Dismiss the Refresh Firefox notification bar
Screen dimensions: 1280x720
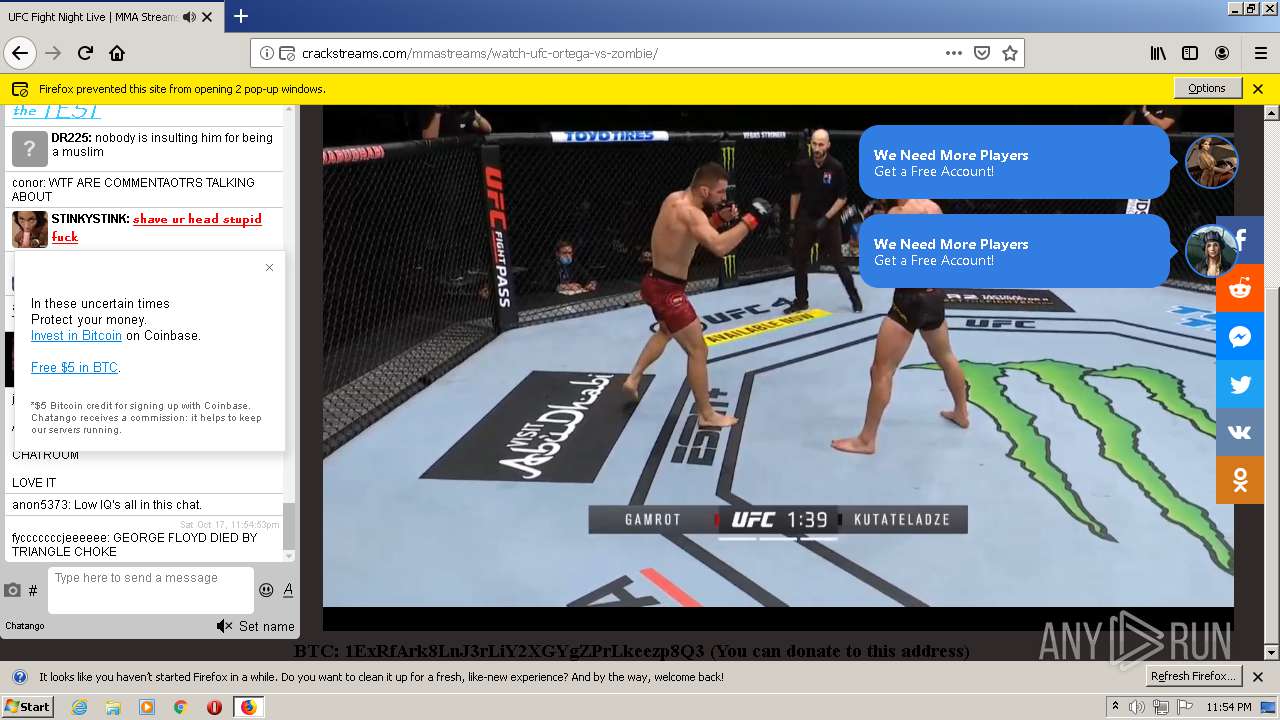pos(1258,677)
